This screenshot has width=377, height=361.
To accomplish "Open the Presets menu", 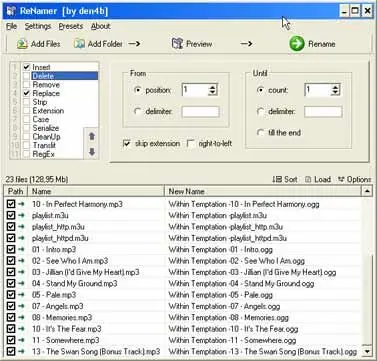I will [x=71, y=26].
